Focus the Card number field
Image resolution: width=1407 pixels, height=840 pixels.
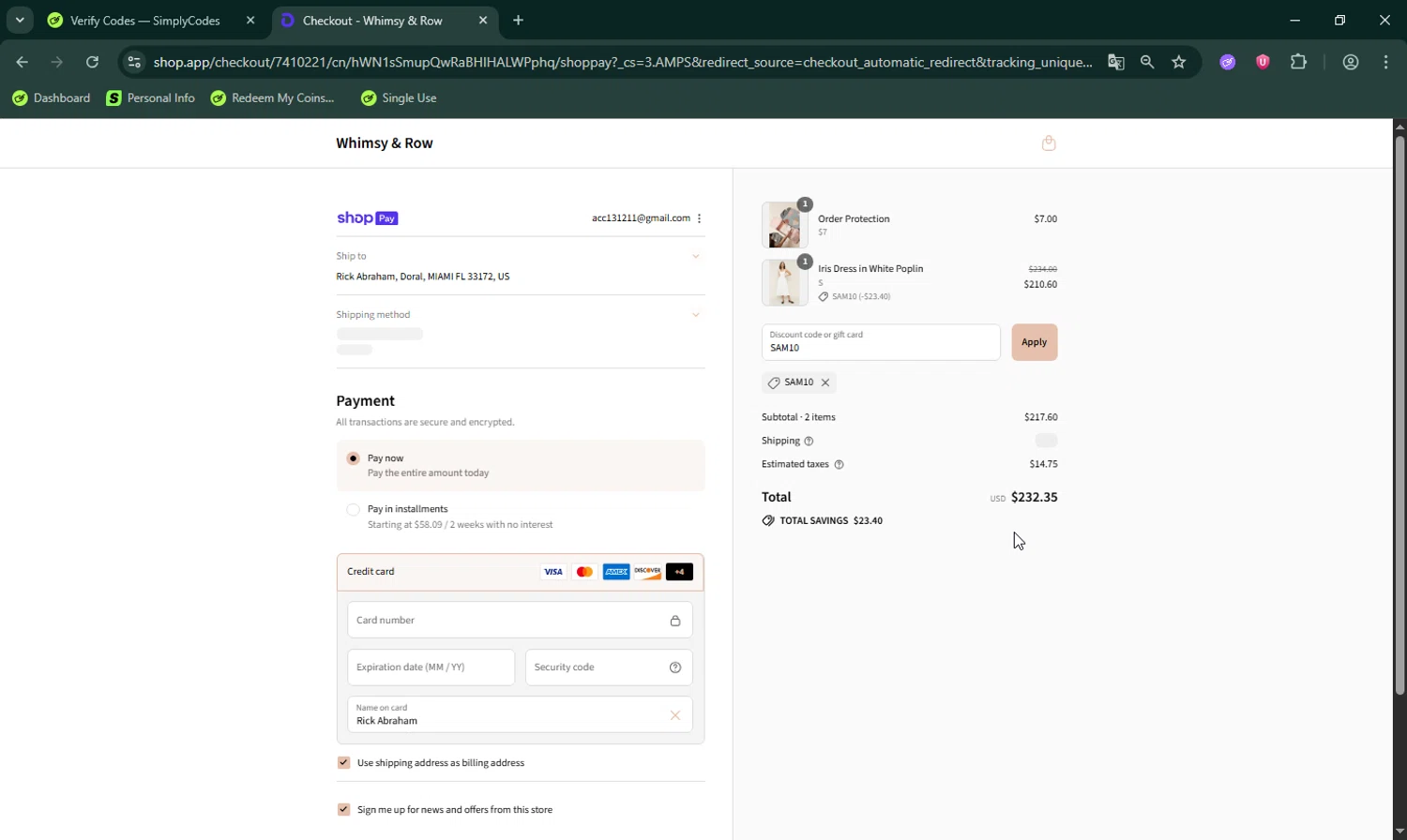click(520, 621)
